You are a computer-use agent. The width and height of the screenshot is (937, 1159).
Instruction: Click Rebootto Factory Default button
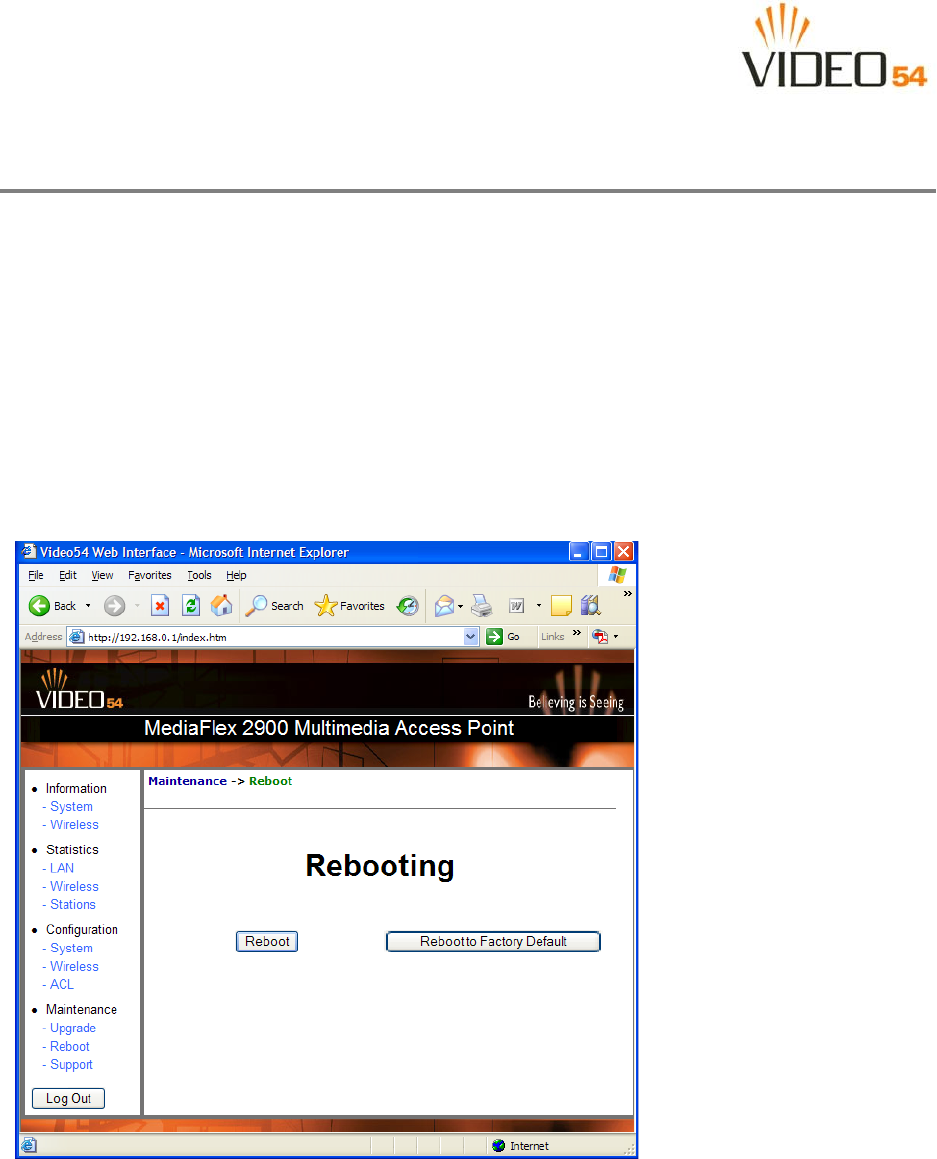click(493, 942)
